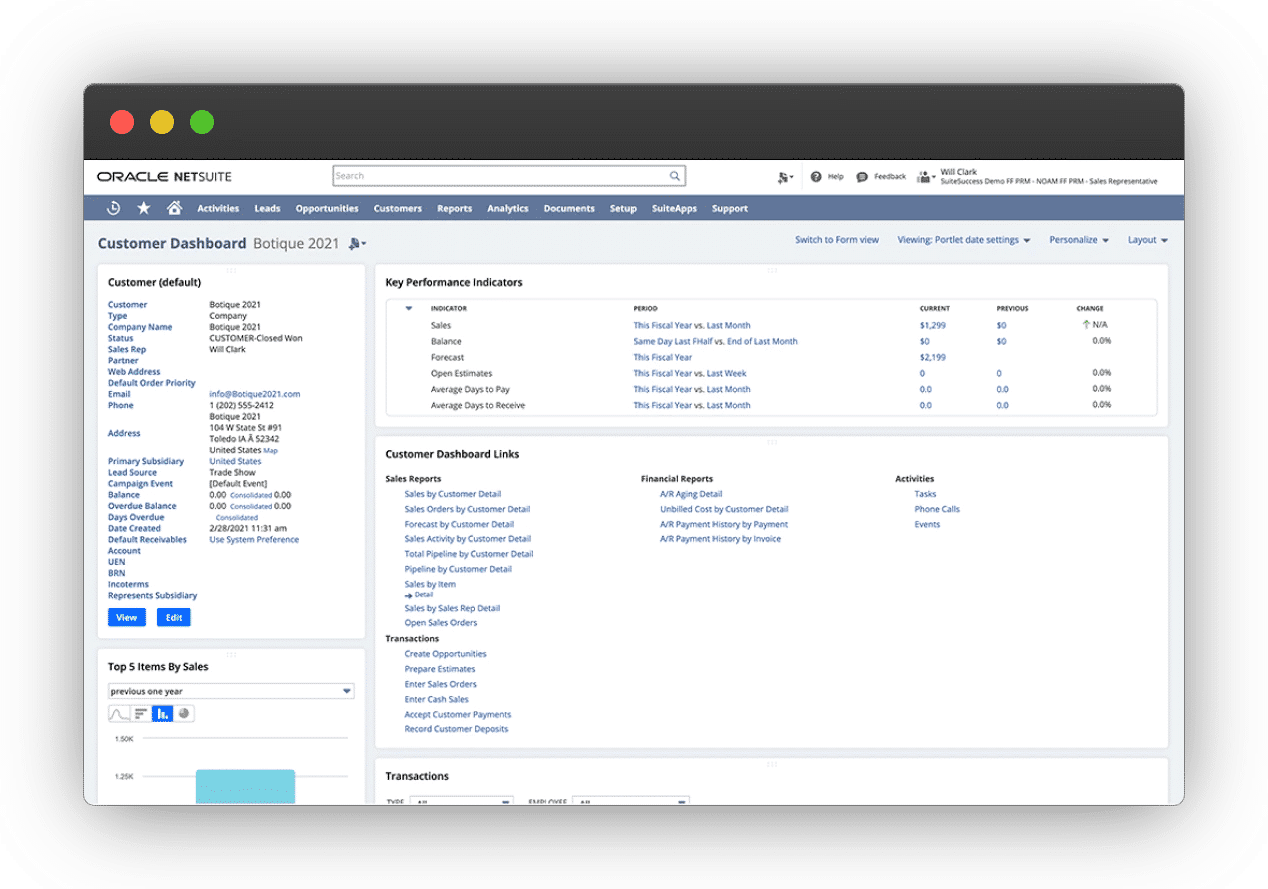The image size is (1268, 889).
Task: Switch chart to horizontal bar view
Action: [x=141, y=714]
